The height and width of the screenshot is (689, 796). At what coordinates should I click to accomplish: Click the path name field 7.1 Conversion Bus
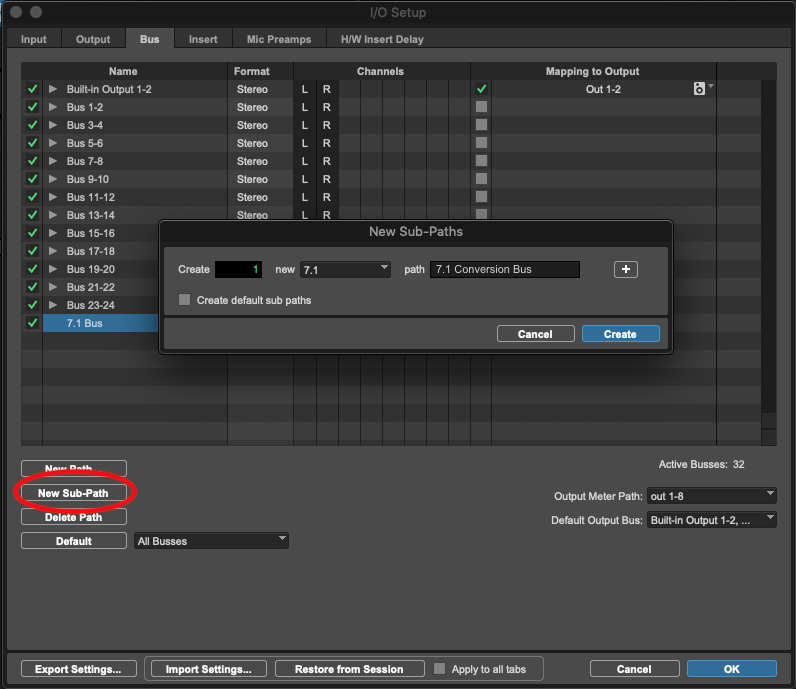504,270
